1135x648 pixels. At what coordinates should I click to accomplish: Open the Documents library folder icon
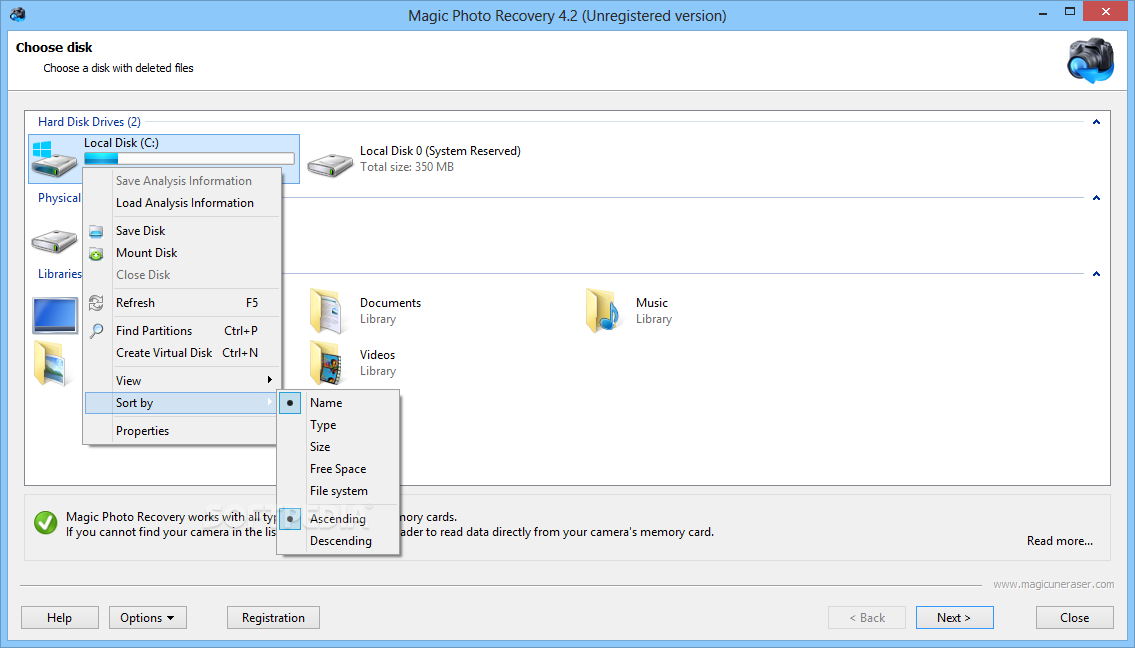pyautogui.click(x=326, y=311)
